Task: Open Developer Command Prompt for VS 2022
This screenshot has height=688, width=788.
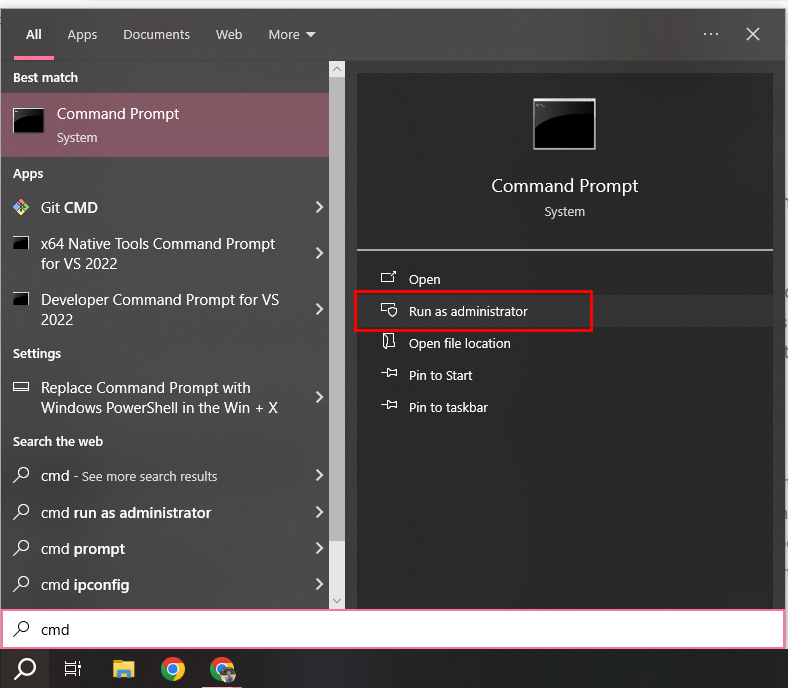Action: tap(165, 309)
